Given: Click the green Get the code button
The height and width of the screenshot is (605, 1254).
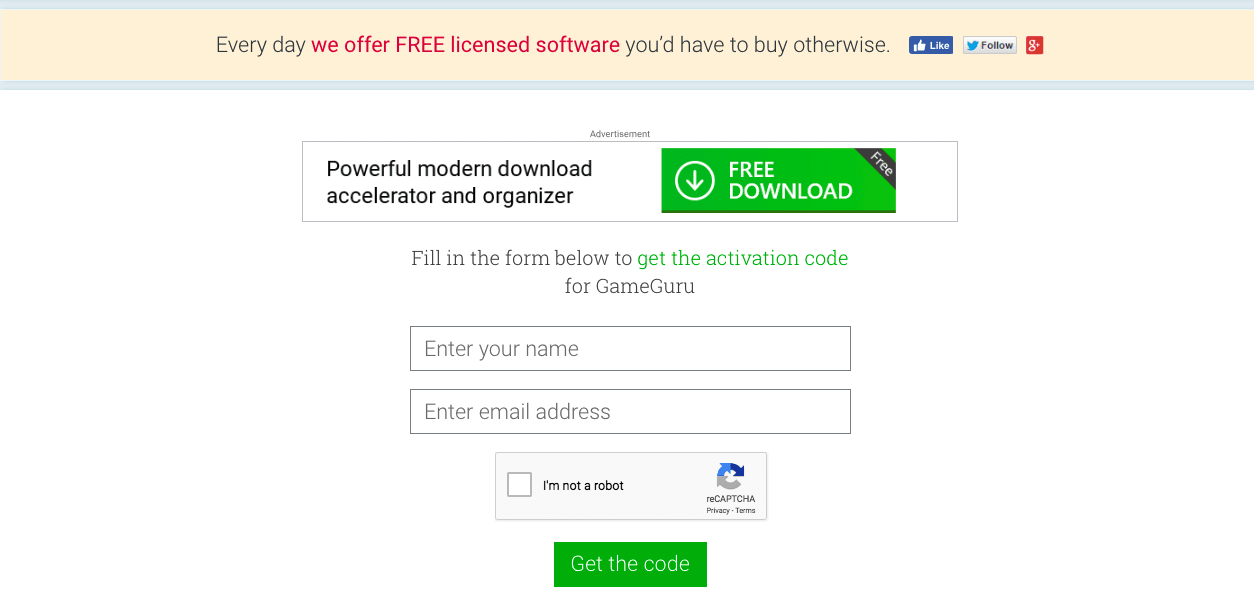Looking at the screenshot, I should coord(630,564).
